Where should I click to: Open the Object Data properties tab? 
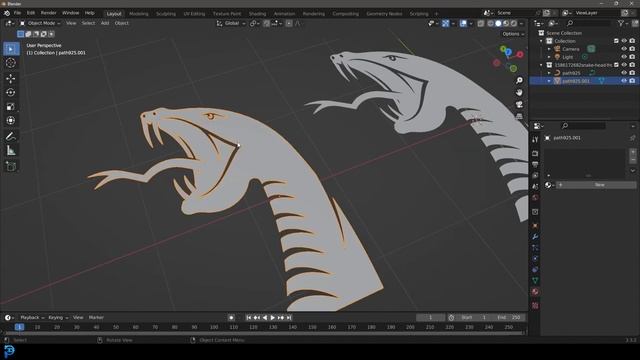click(x=535, y=281)
